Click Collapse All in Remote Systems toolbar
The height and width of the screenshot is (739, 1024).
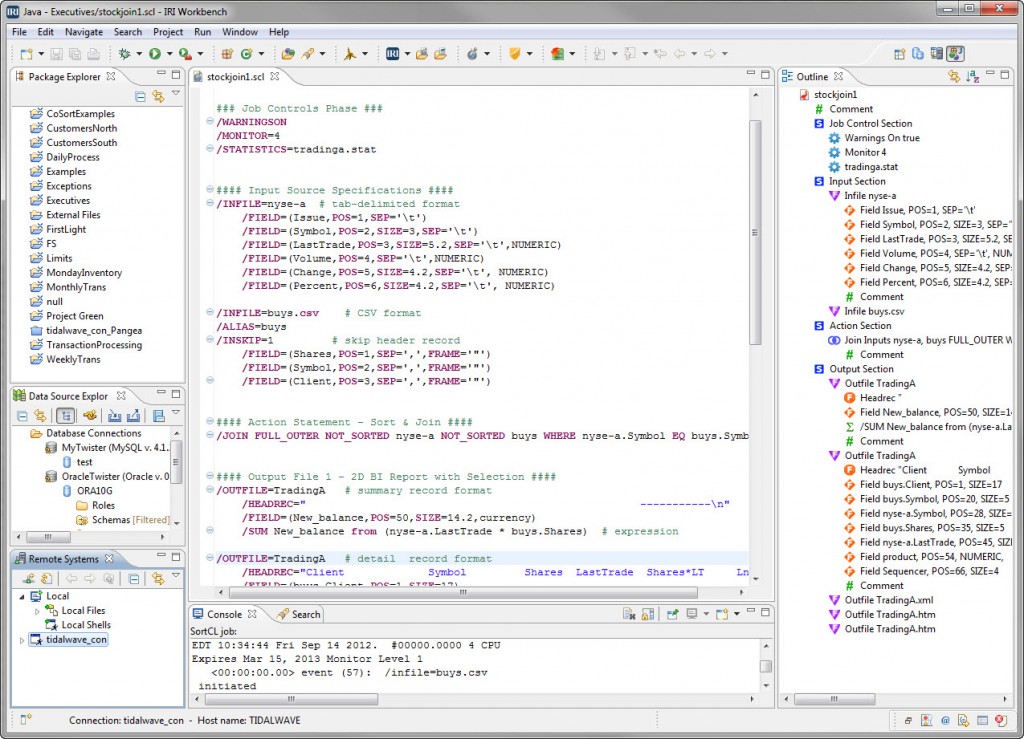[x=134, y=578]
